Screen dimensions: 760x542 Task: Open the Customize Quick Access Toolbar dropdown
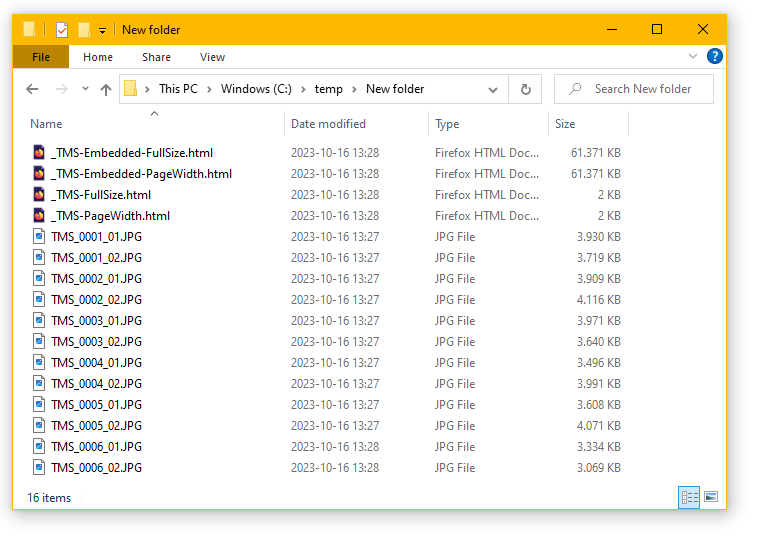tap(102, 31)
